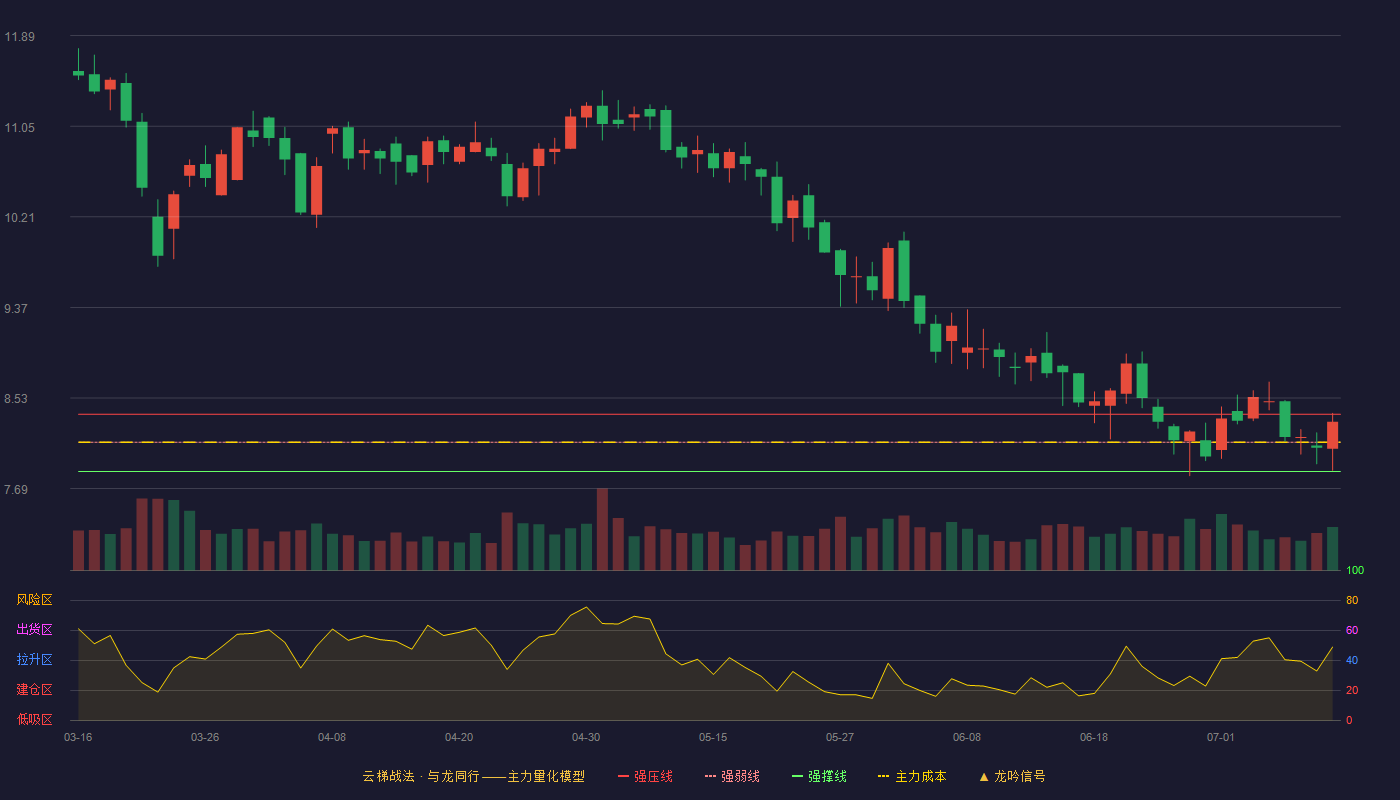The height and width of the screenshot is (800, 1400).
Task: Toggle the 强弱线 legend entry
Action: pyautogui.click(x=732, y=776)
